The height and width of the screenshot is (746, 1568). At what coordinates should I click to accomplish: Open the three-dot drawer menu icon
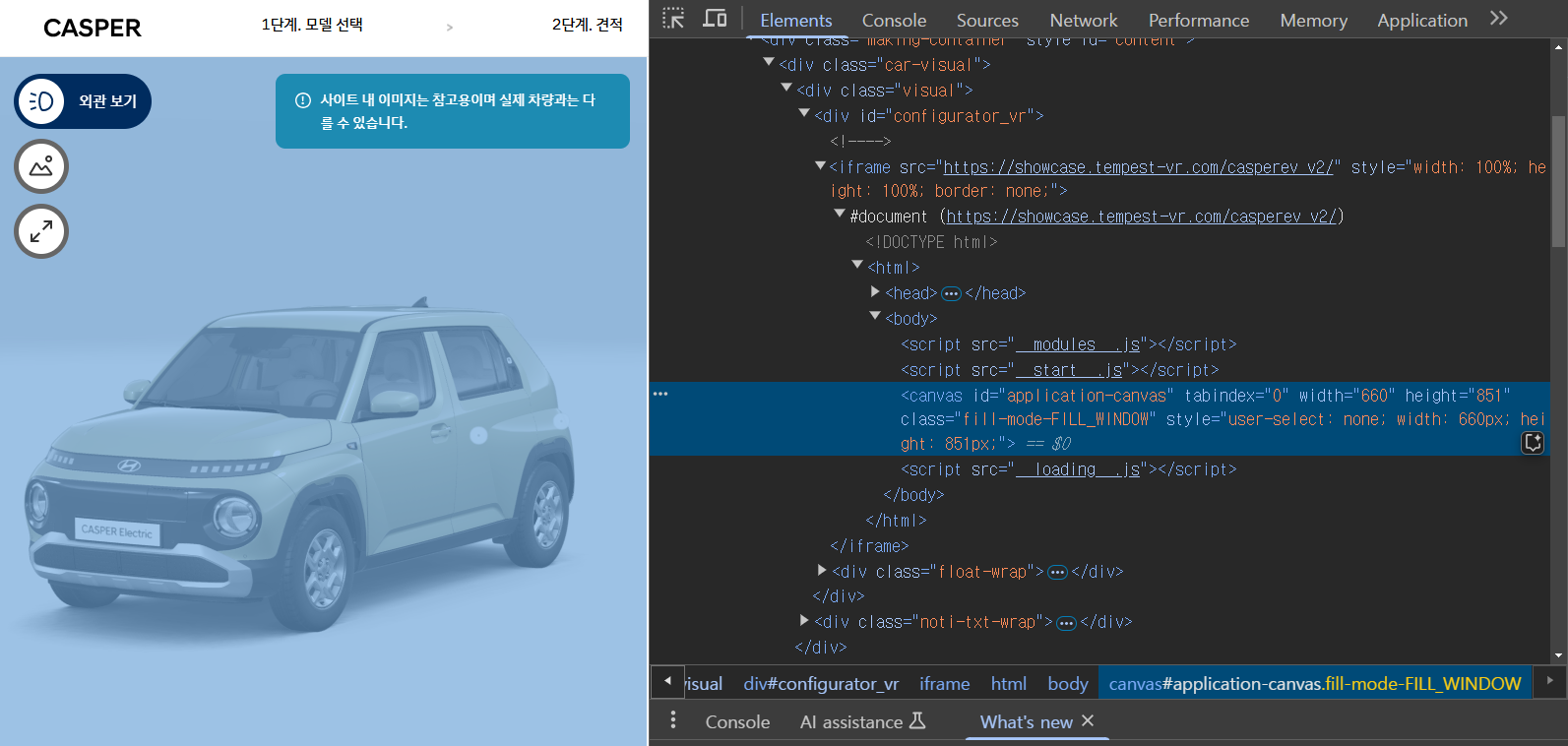(x=673, y=720)
